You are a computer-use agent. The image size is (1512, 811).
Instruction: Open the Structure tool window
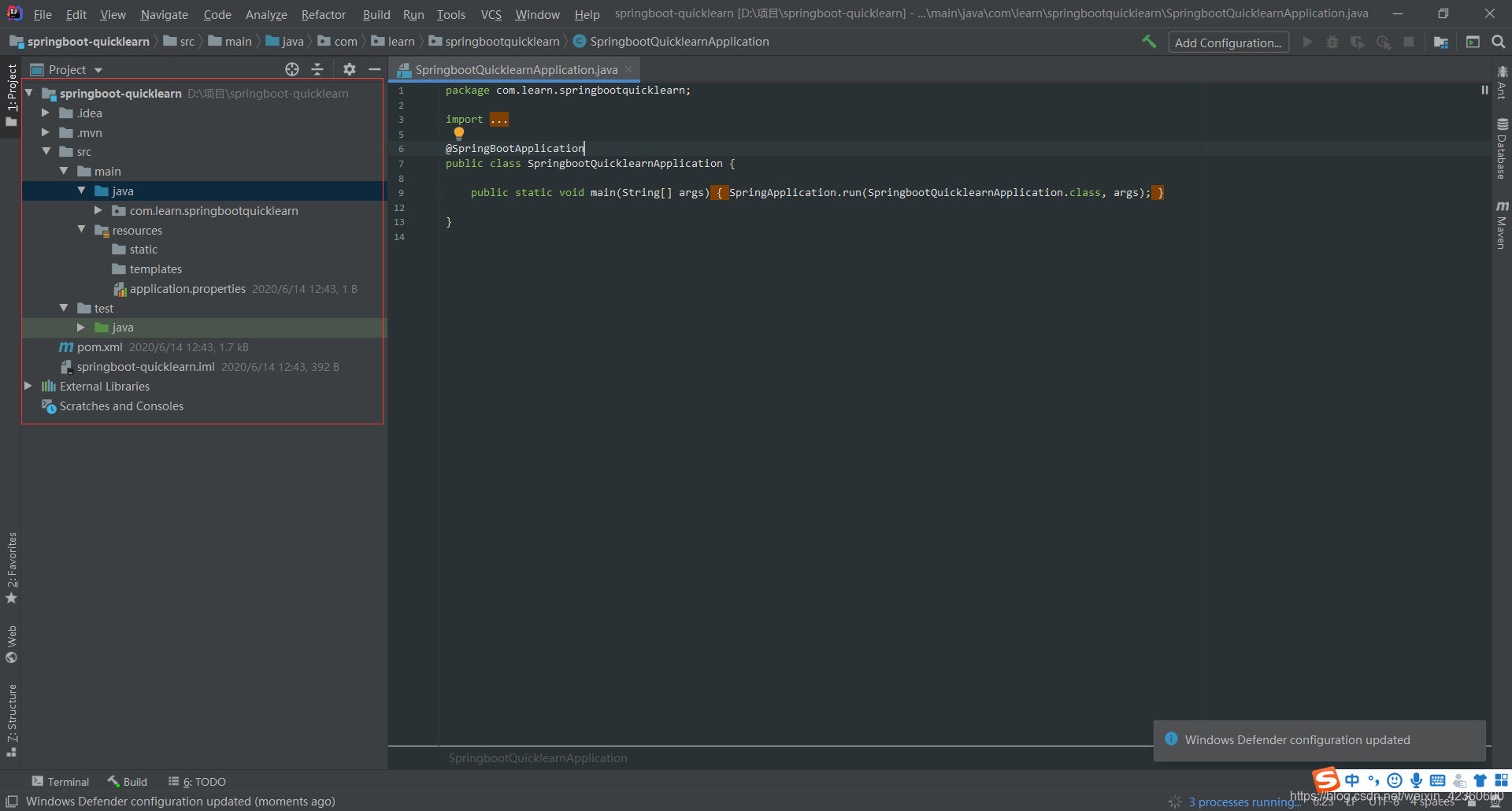coord(11,720)
